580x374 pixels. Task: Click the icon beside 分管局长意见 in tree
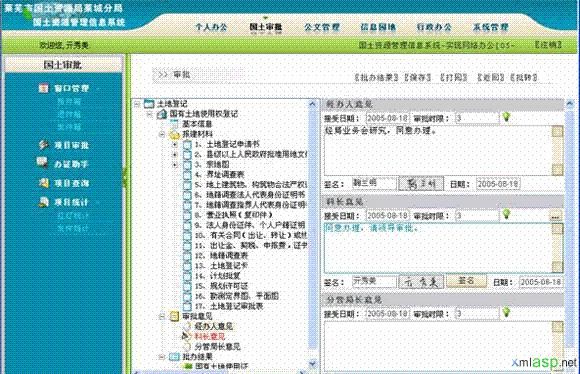(187, 347)
